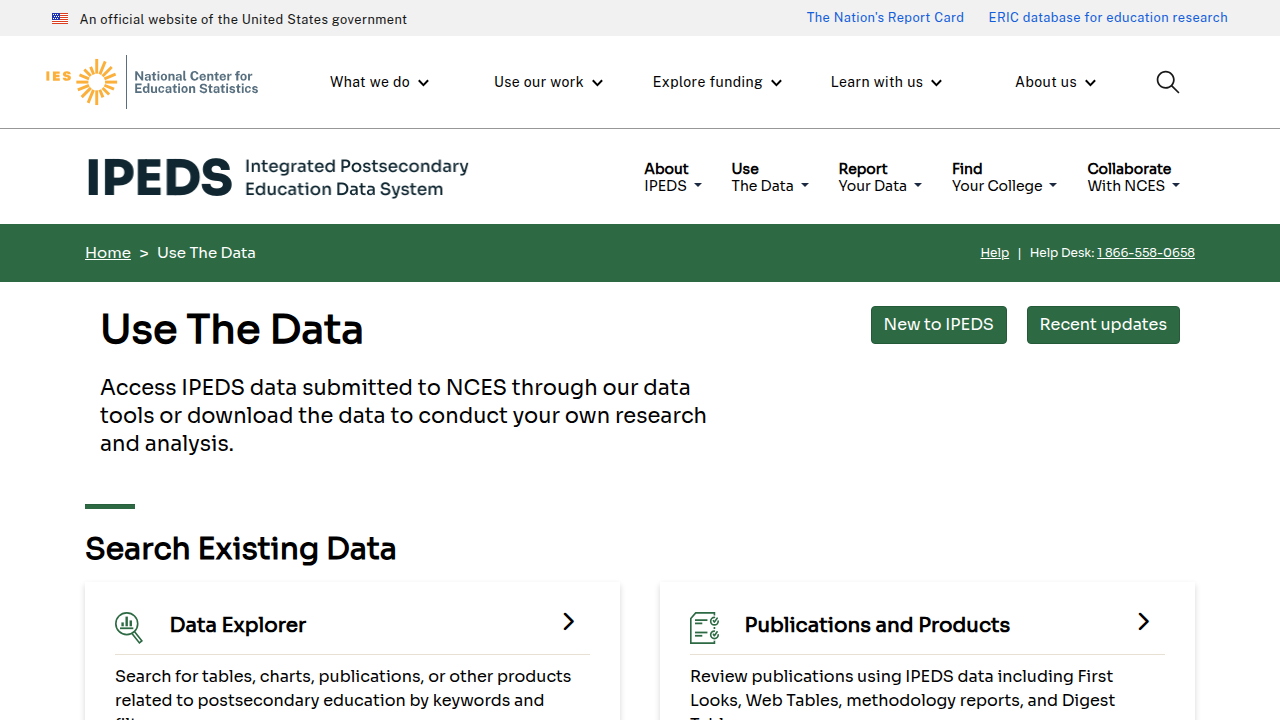
Task: Expand the What we do menu
Action: (x=379, y=82)
